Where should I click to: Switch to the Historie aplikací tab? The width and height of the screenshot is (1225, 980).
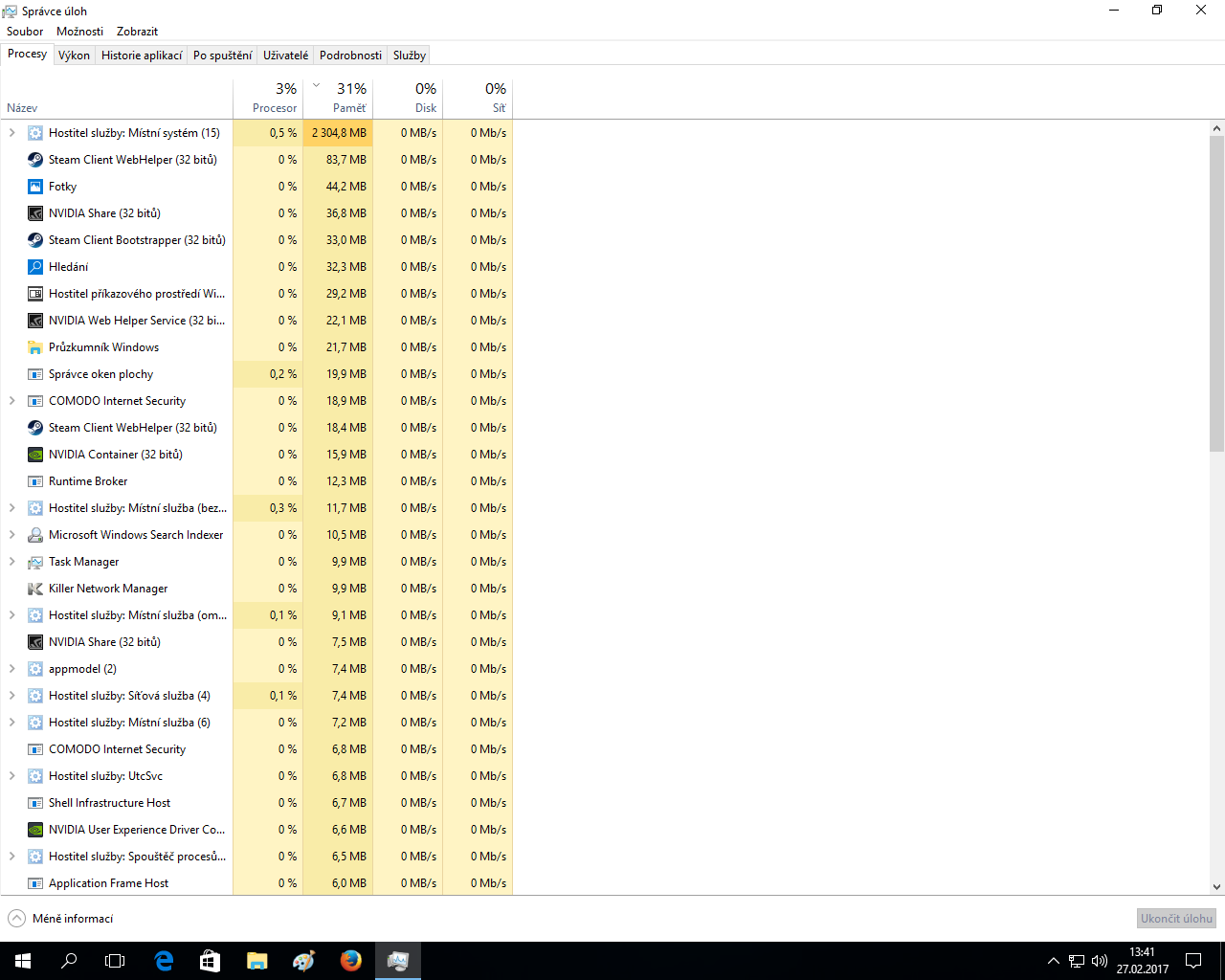[142, 56]
